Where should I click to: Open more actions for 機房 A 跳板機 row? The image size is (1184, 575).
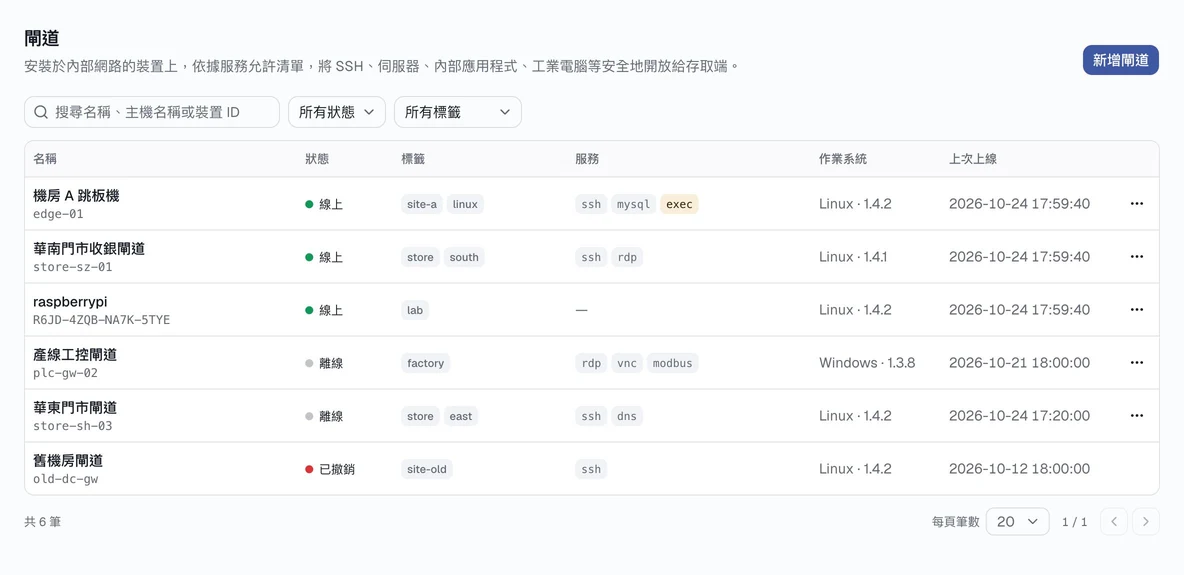pyautogui.click(x=1136, y=204)
